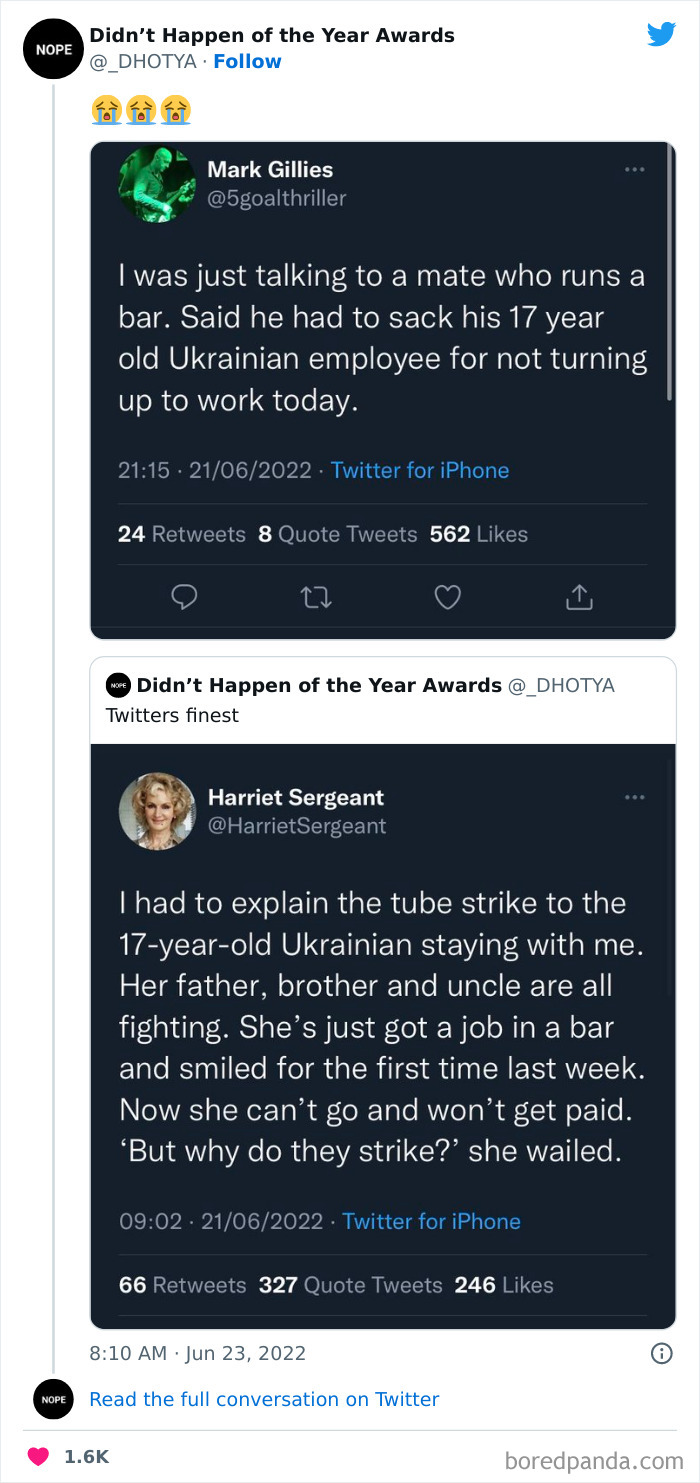
Task: Click the share icon under Mark Gillies' tweet
Action: click(x=580, y=597)
